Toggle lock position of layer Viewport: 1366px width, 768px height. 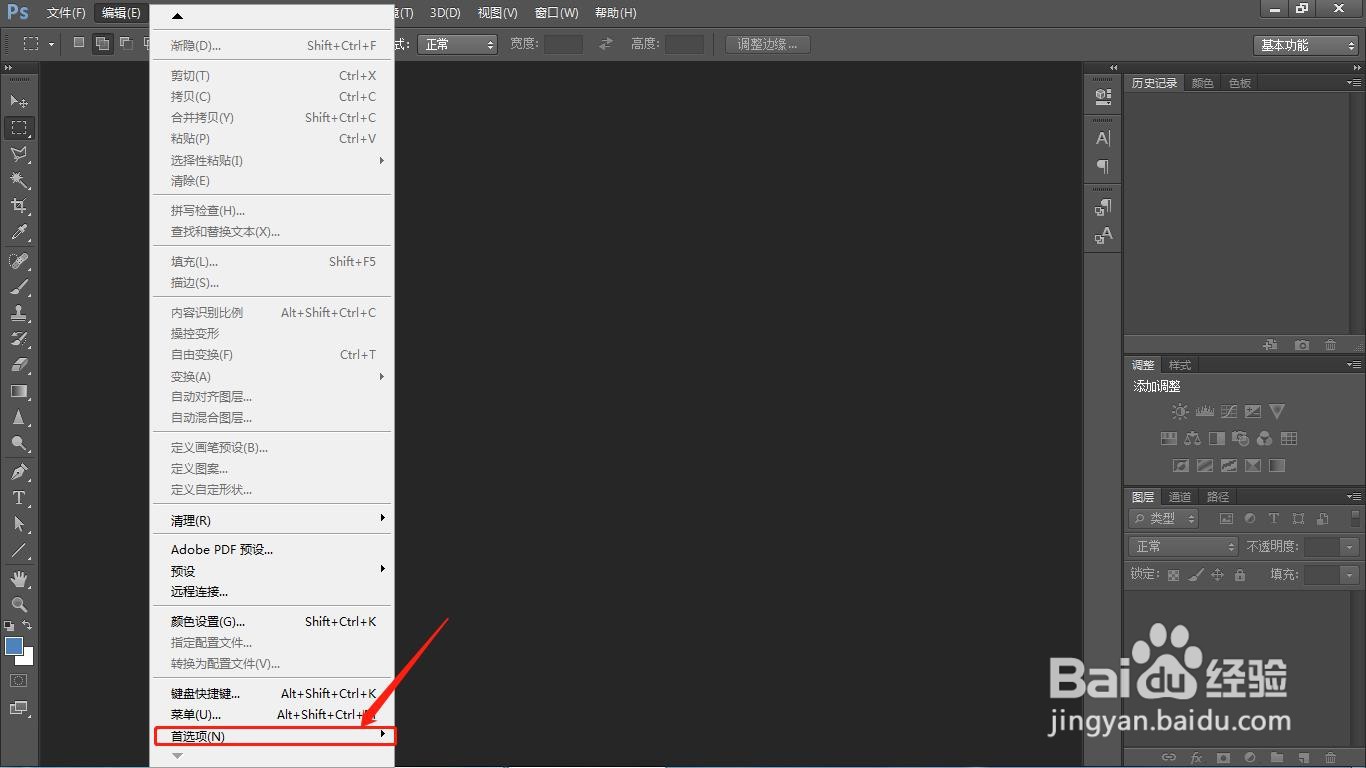pos(1217,575)
